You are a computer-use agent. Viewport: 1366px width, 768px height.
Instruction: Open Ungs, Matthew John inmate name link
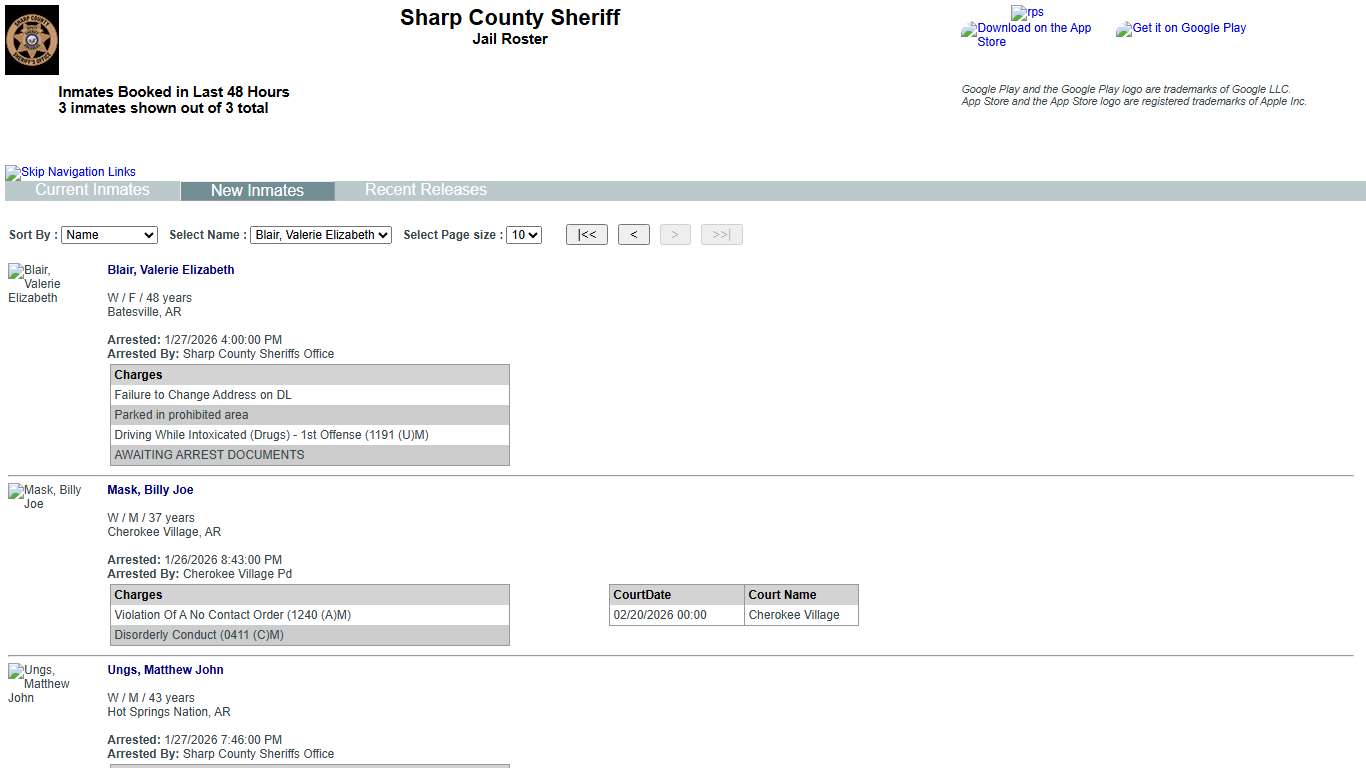coord(165,670)
